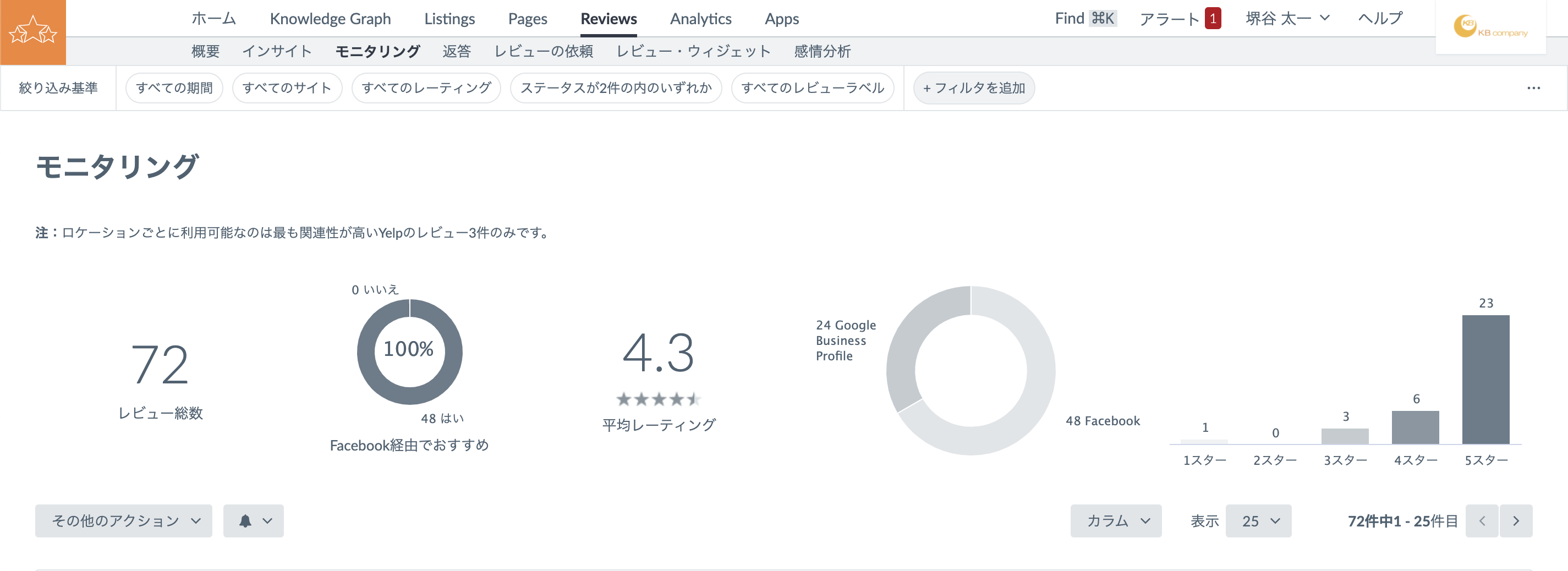Click the red alert badge

pyautogui.click(x=1213, y=18)
